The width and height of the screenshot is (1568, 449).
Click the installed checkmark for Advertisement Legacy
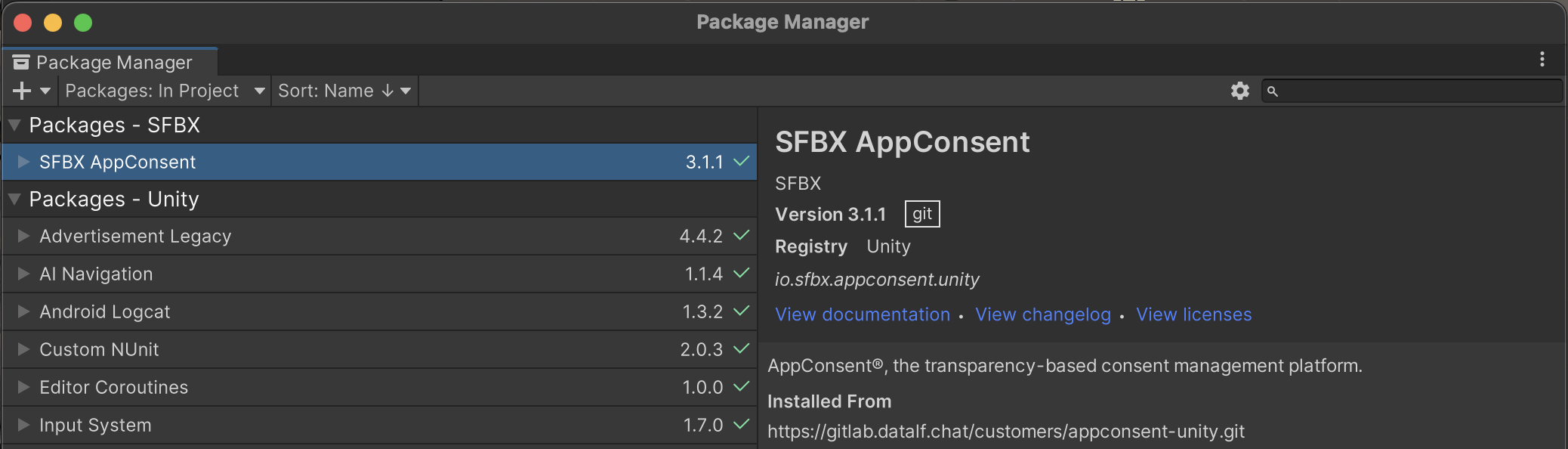[x=741, y=236]
